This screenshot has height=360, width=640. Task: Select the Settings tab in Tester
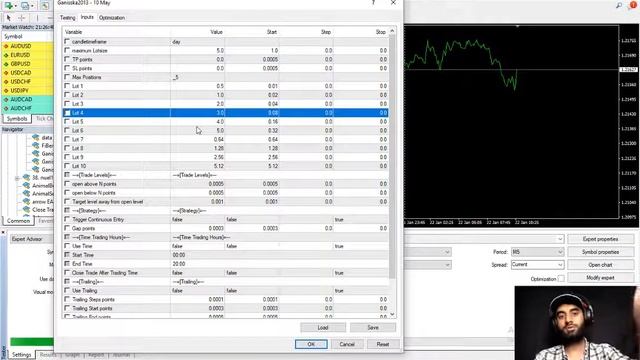(21, 355)
